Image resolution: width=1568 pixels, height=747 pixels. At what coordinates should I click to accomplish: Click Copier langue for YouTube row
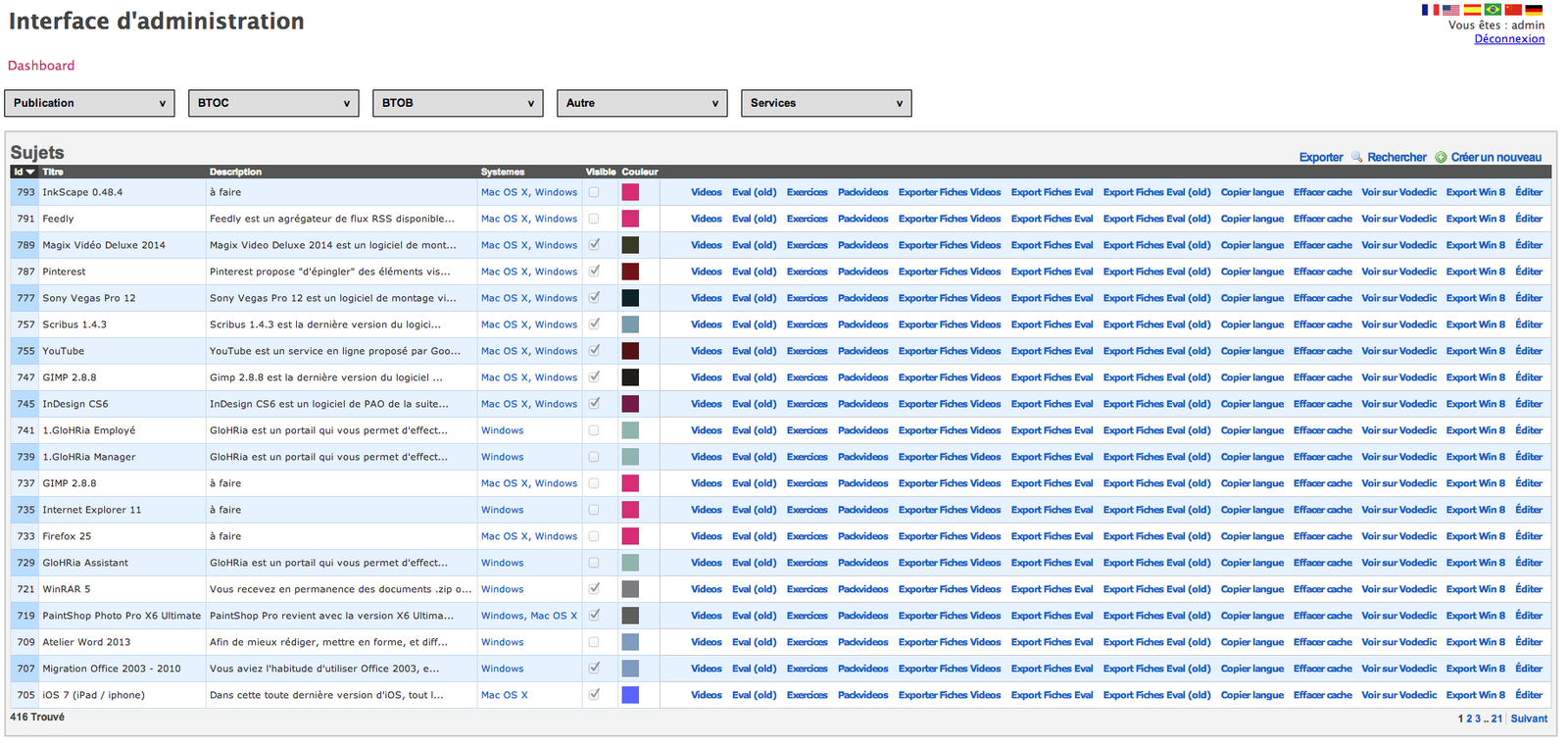click(x=1251, y=351)
